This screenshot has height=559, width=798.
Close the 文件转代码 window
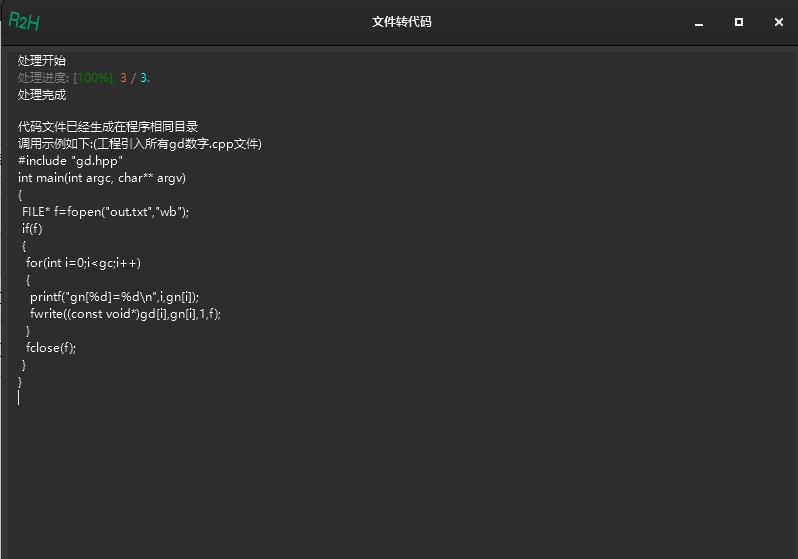(779, 22)
